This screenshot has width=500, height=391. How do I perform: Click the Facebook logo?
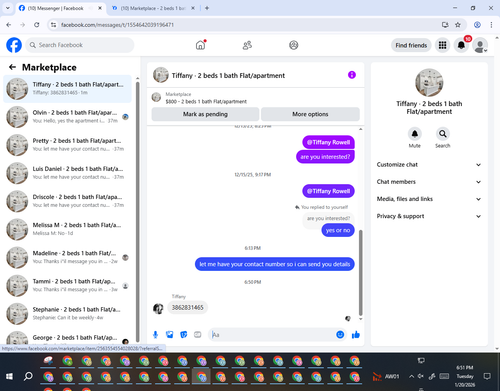click(14, 45)
